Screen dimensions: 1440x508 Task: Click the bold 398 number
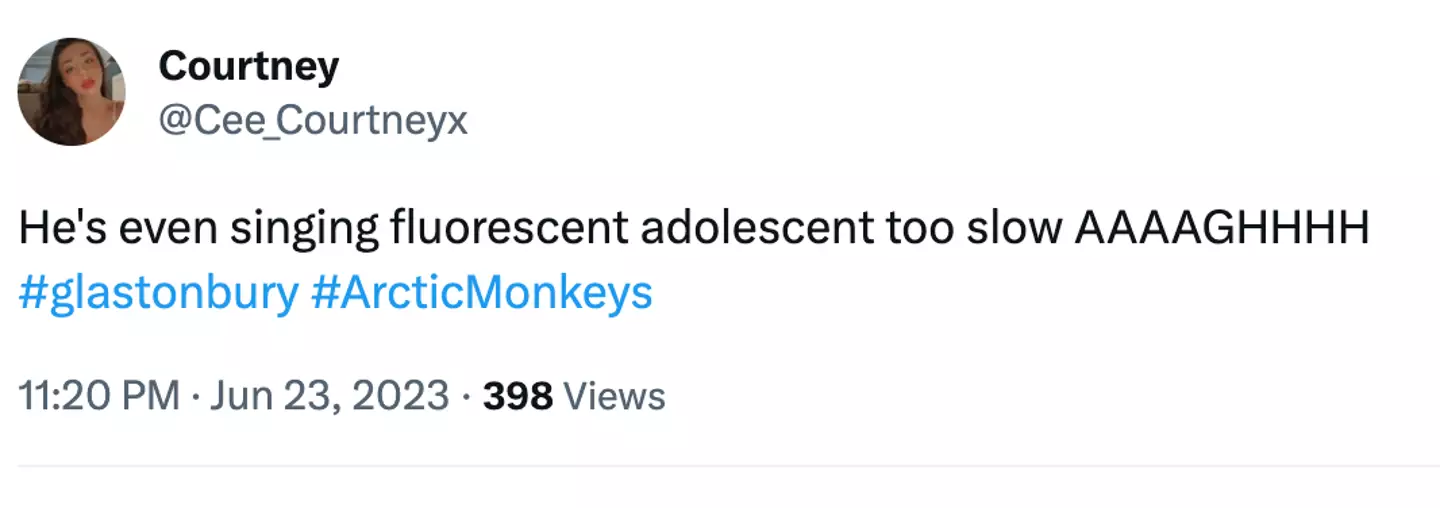pos(518,396)
